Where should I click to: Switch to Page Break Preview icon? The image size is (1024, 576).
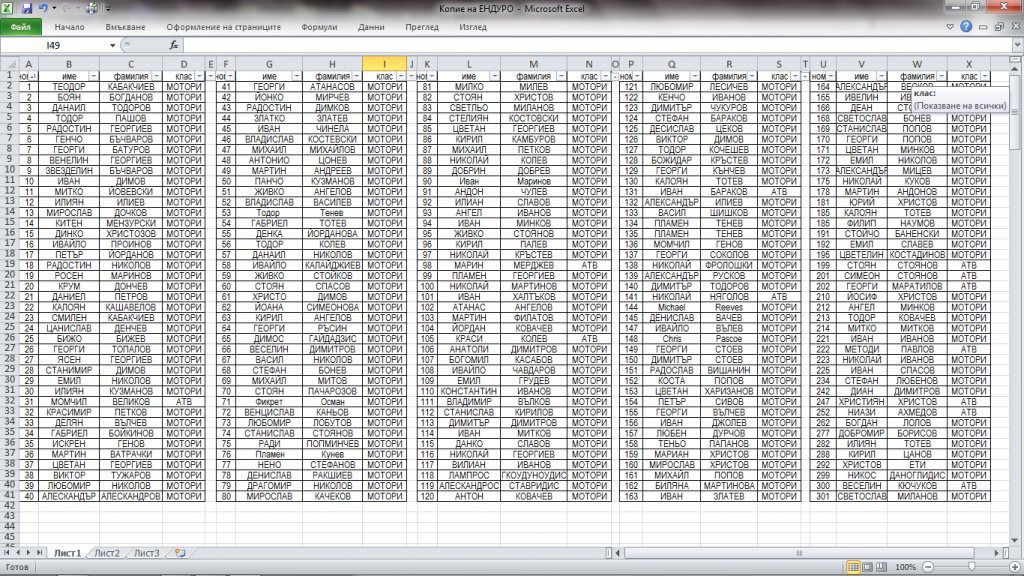(x=882, y=567)
